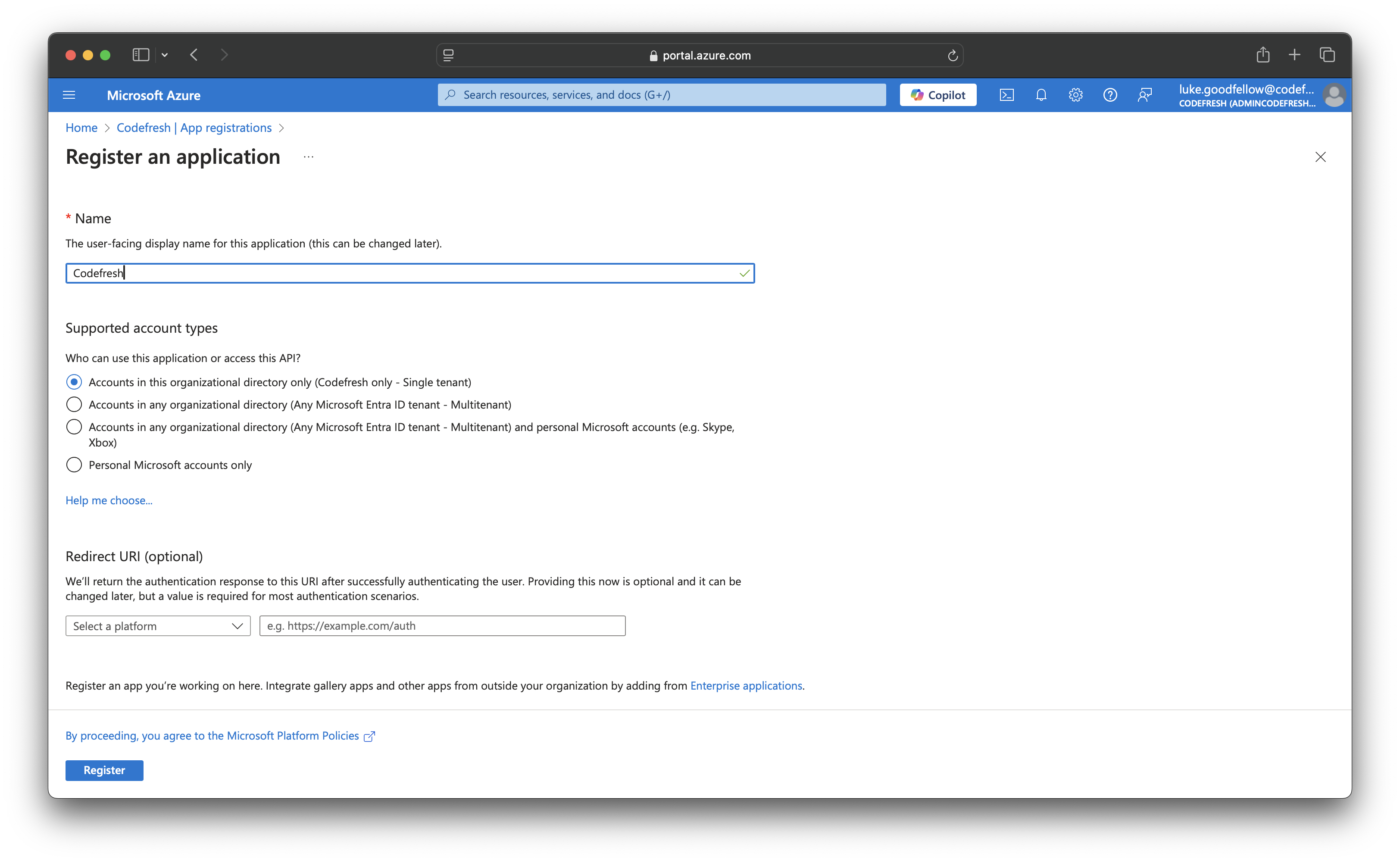Select Personal Microsoft accounts only

[74, 465]
